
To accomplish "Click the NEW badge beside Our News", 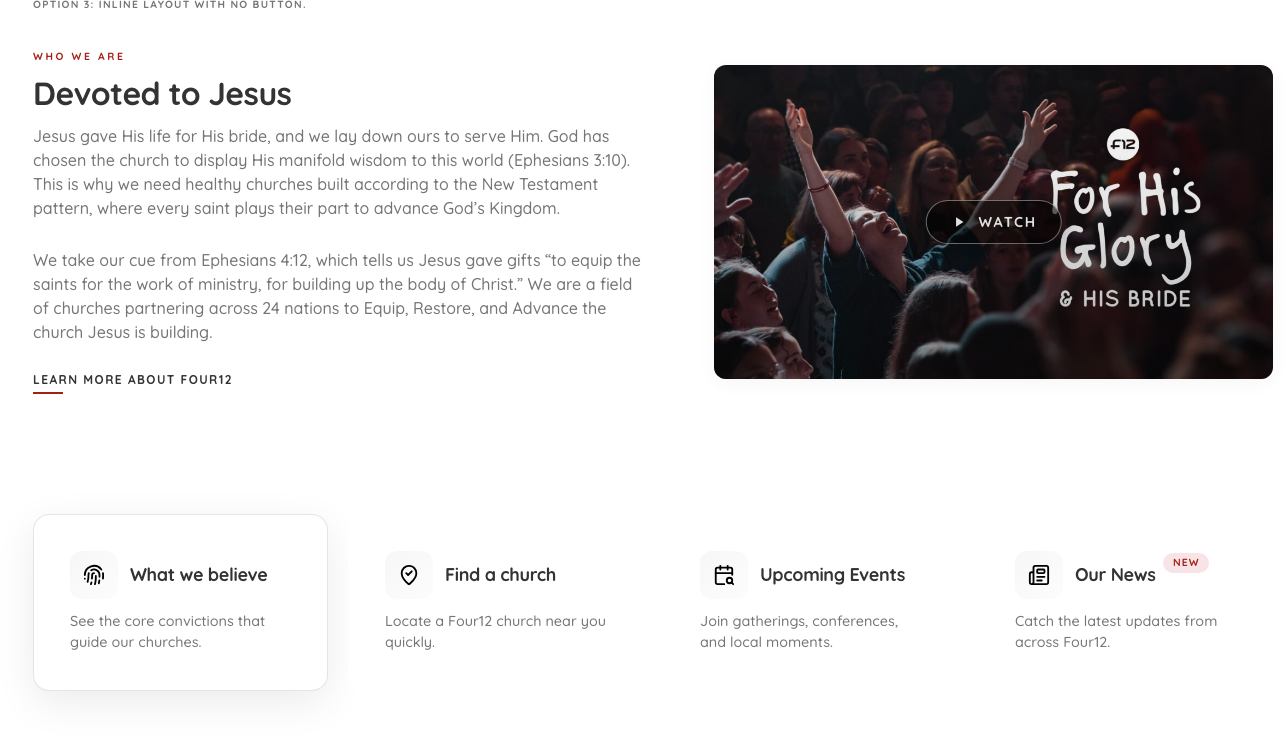I will [1186, 563].
